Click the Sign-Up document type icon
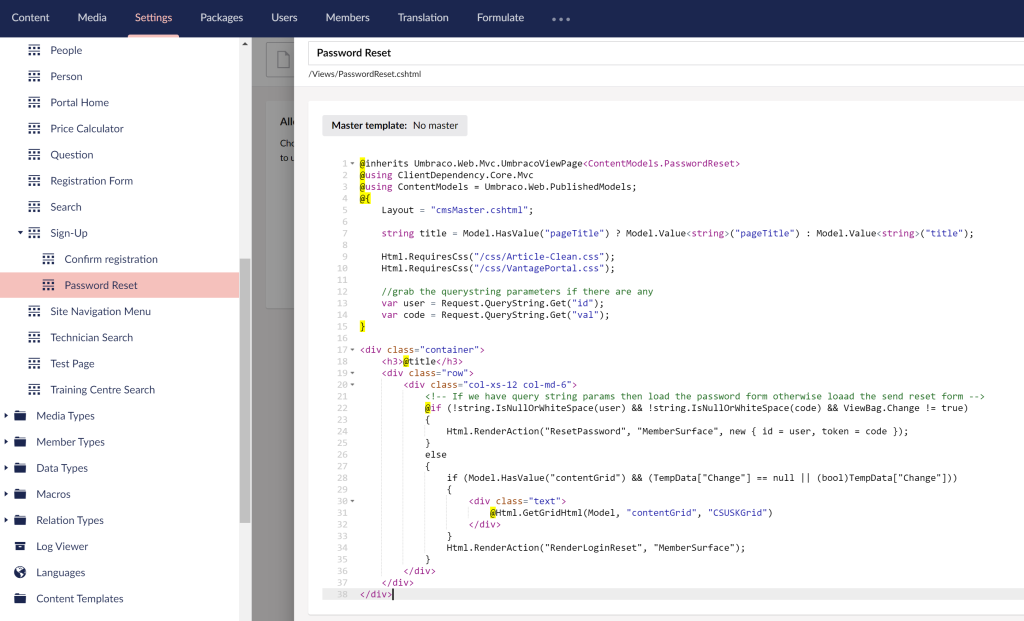The height and width of the screenshot is (621, 1024). [x=35, y=233]
